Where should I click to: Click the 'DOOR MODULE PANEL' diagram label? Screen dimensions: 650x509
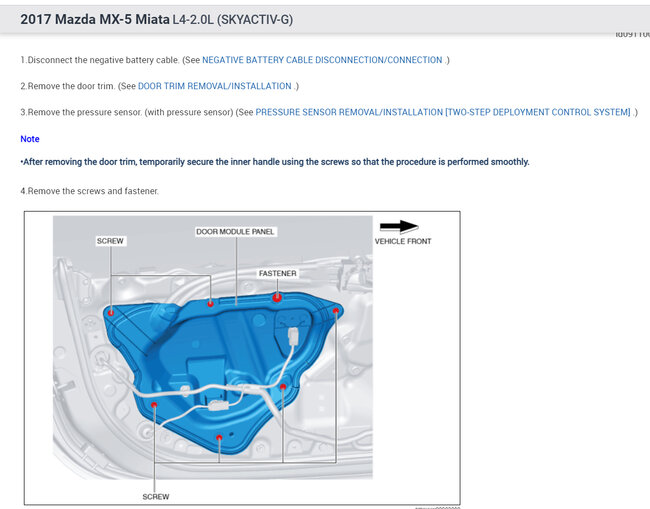click(x=235, y=232)
